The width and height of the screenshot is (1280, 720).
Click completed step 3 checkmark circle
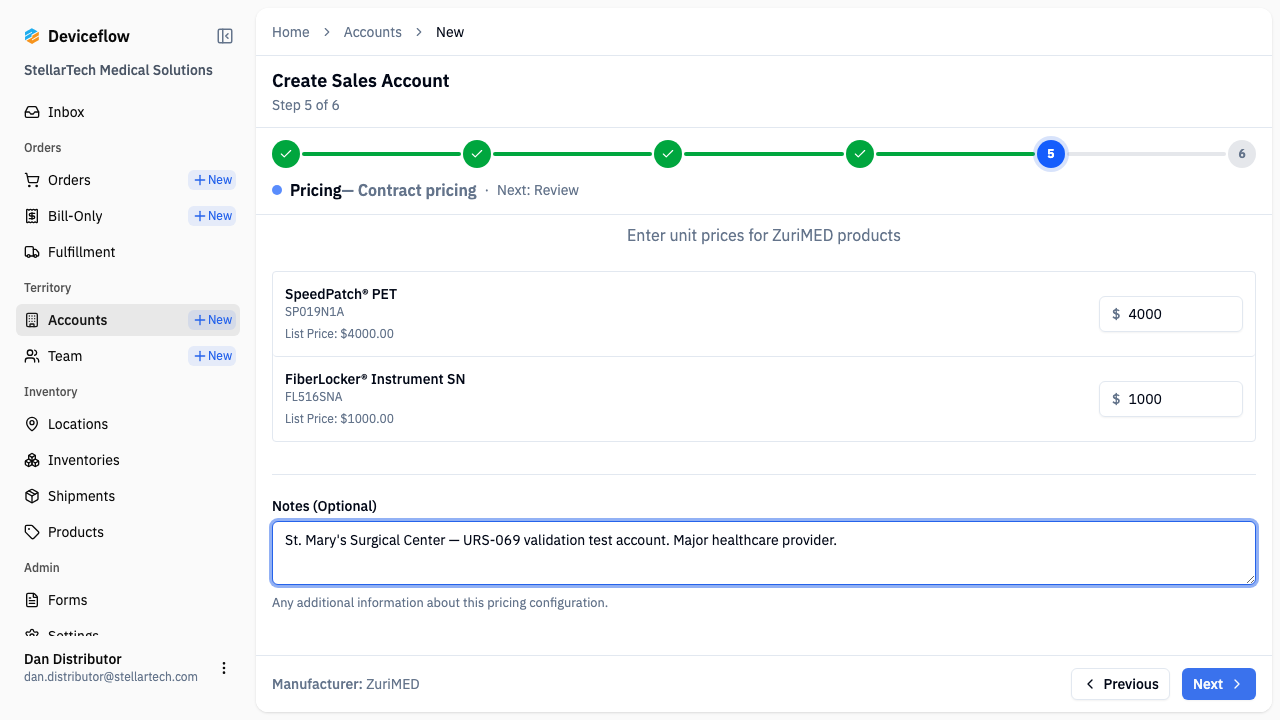[668, 154]
